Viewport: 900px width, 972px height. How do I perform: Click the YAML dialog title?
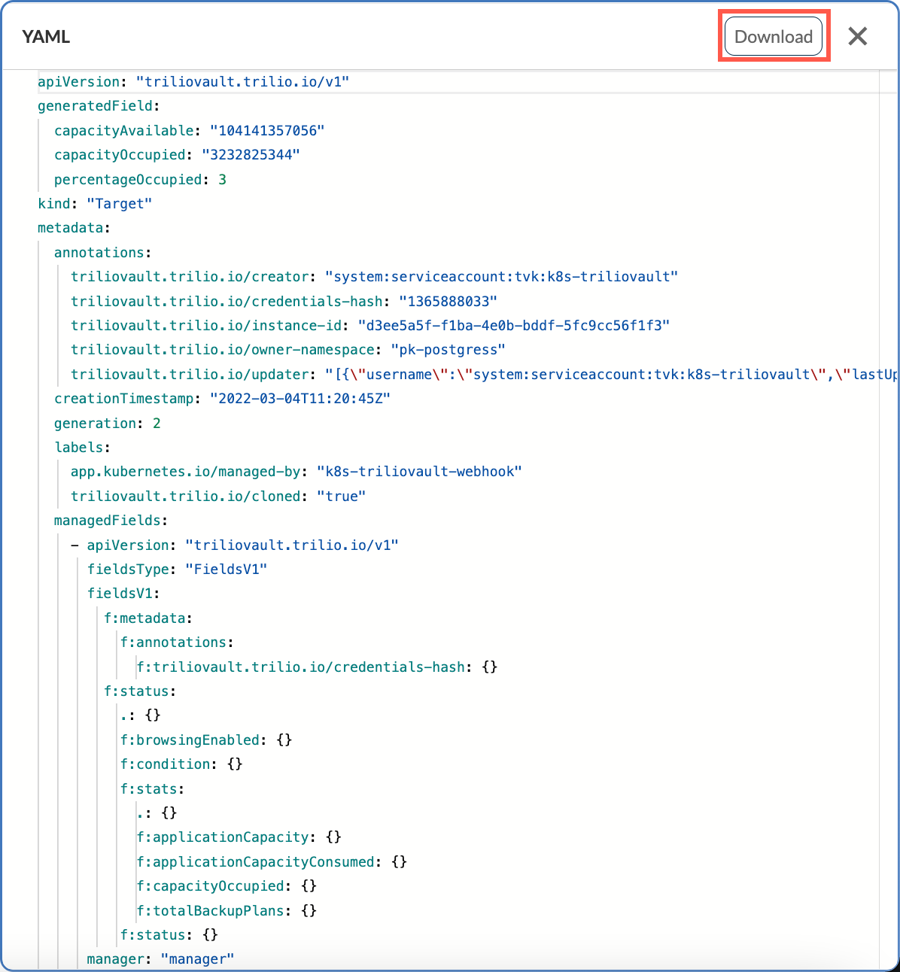coord(46,37)
